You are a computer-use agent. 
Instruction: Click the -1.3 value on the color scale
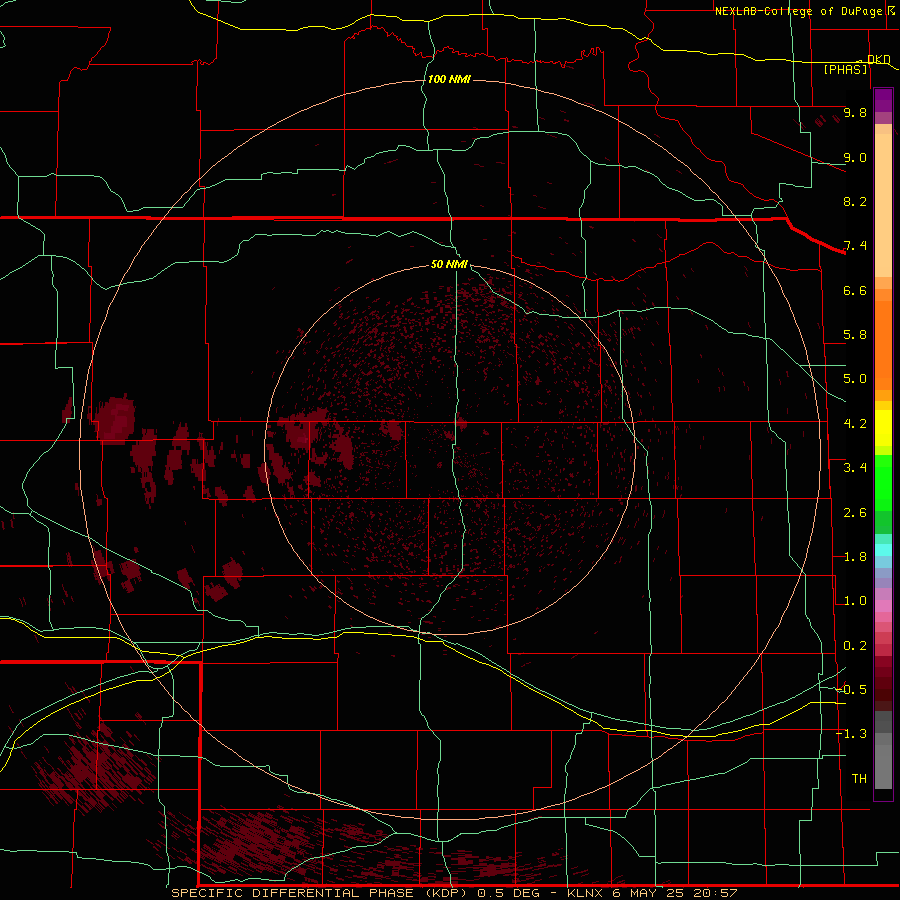tap(851, 734)
